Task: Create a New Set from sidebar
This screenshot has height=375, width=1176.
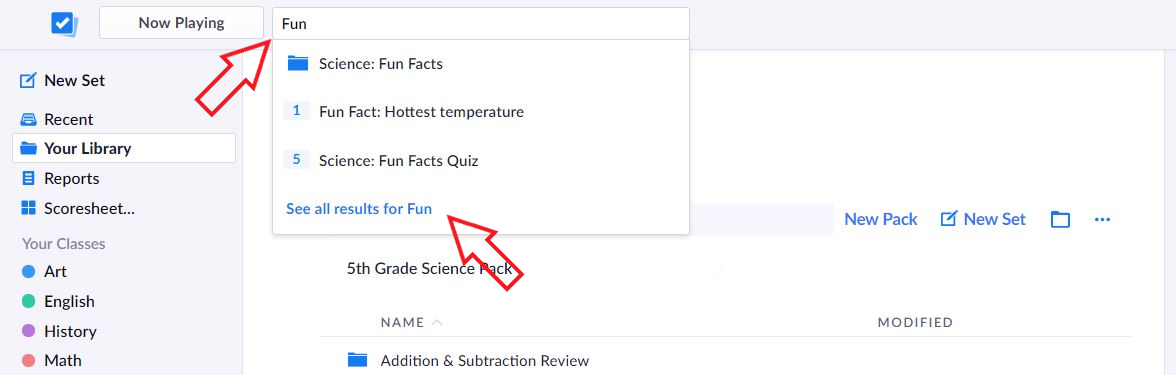Action: tap(63, 80)
